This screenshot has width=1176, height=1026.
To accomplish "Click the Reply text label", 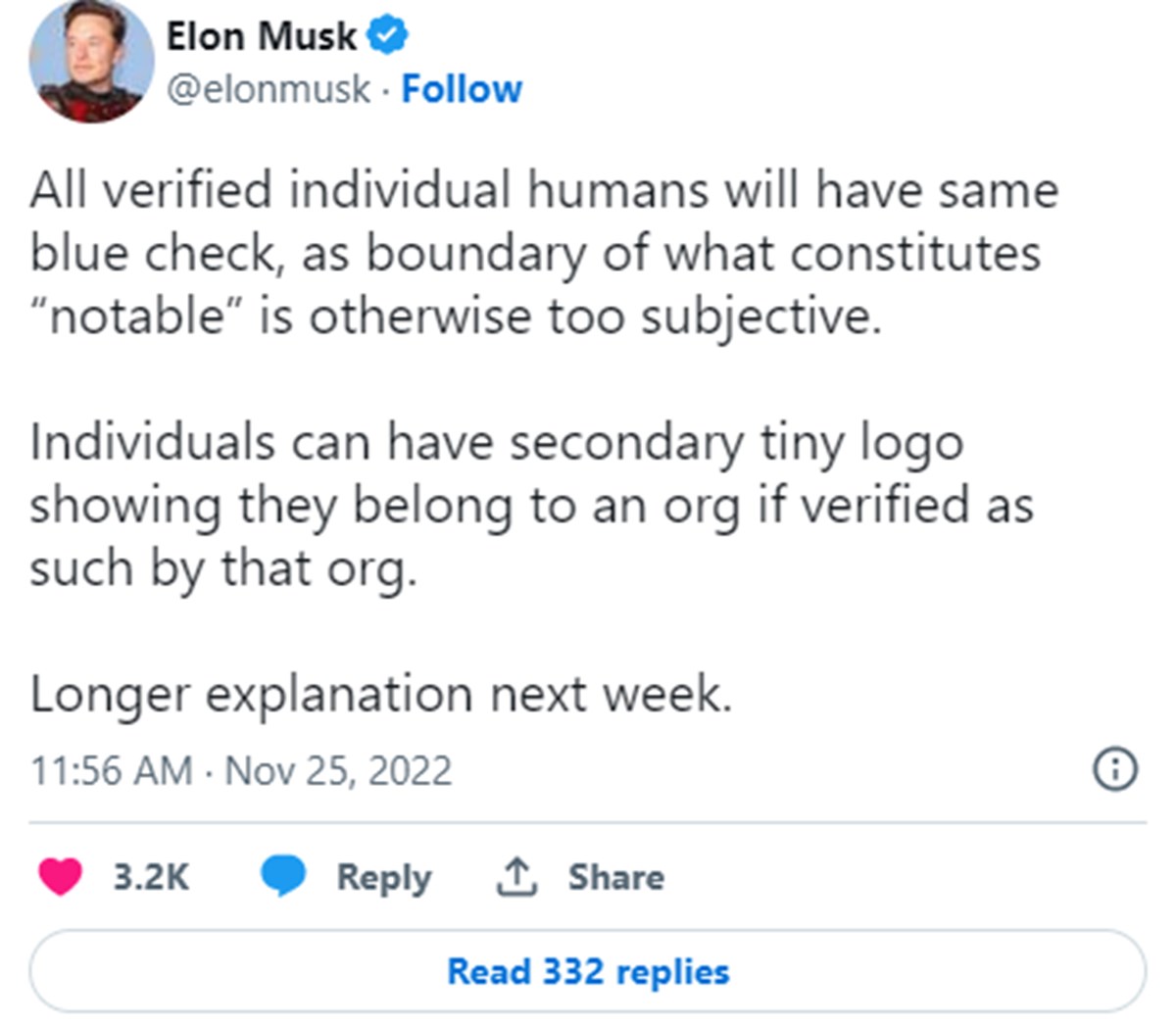I will coord(383,877).
